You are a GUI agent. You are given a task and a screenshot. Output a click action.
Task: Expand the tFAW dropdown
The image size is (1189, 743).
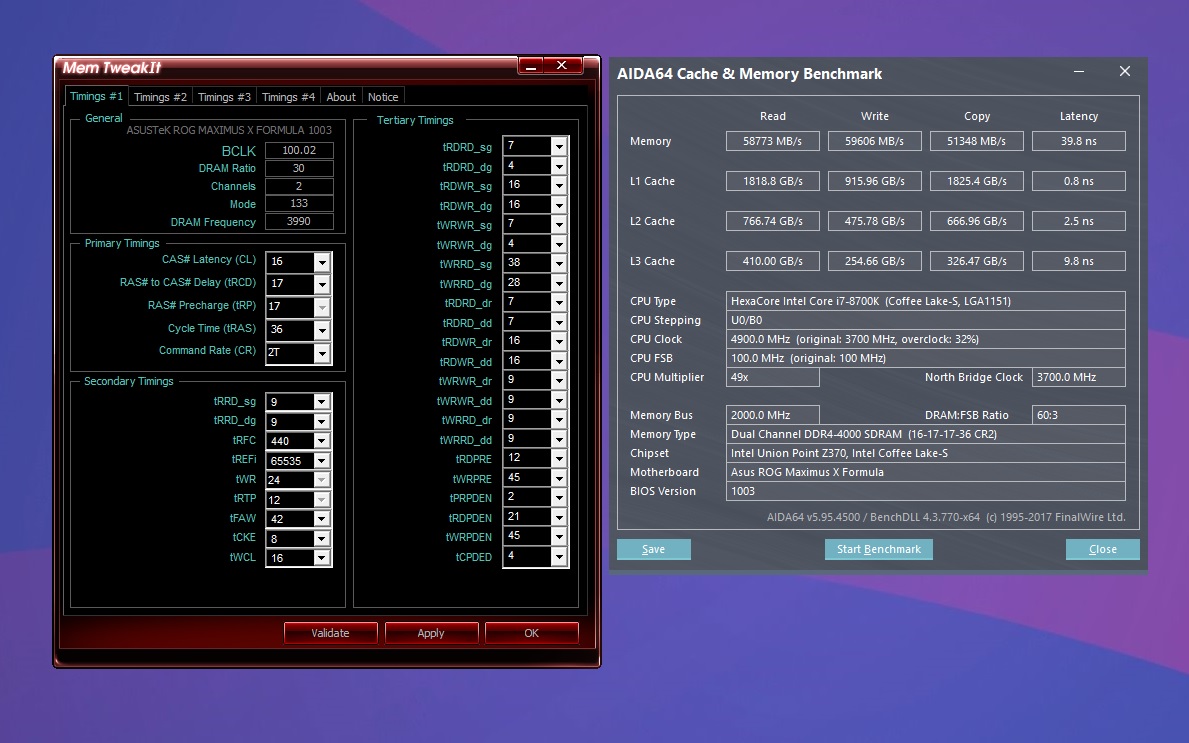click(x=322, y=519)
